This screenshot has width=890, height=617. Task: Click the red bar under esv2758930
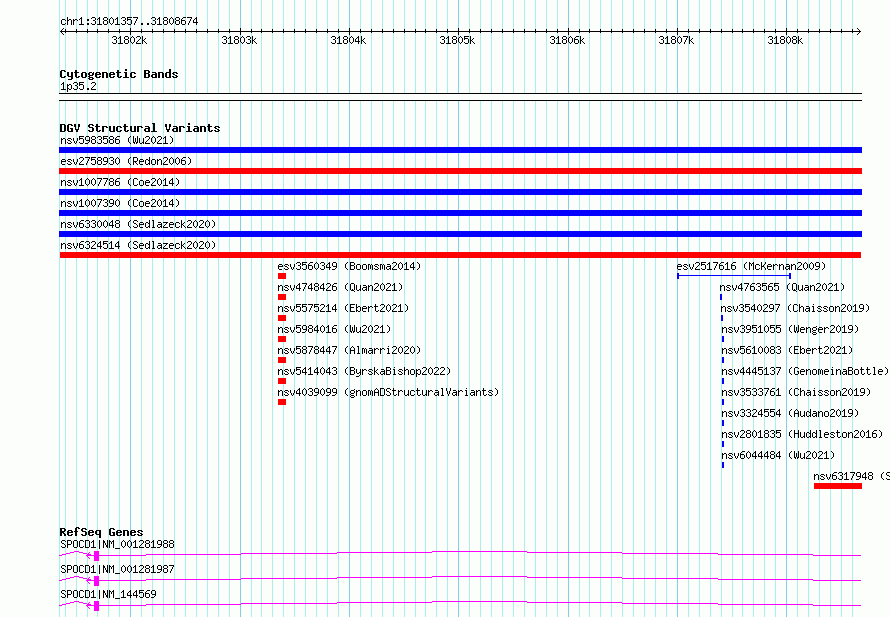point(460,171)
